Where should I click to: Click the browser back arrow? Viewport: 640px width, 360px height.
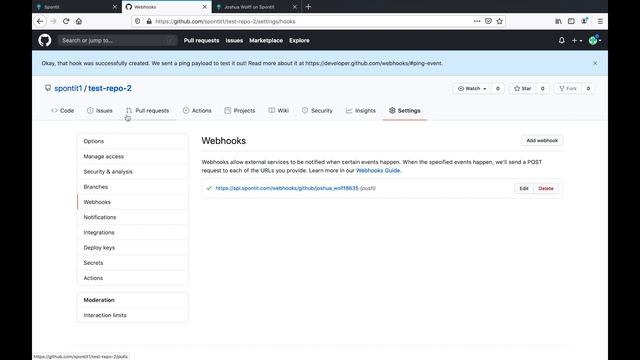[40, 21]
